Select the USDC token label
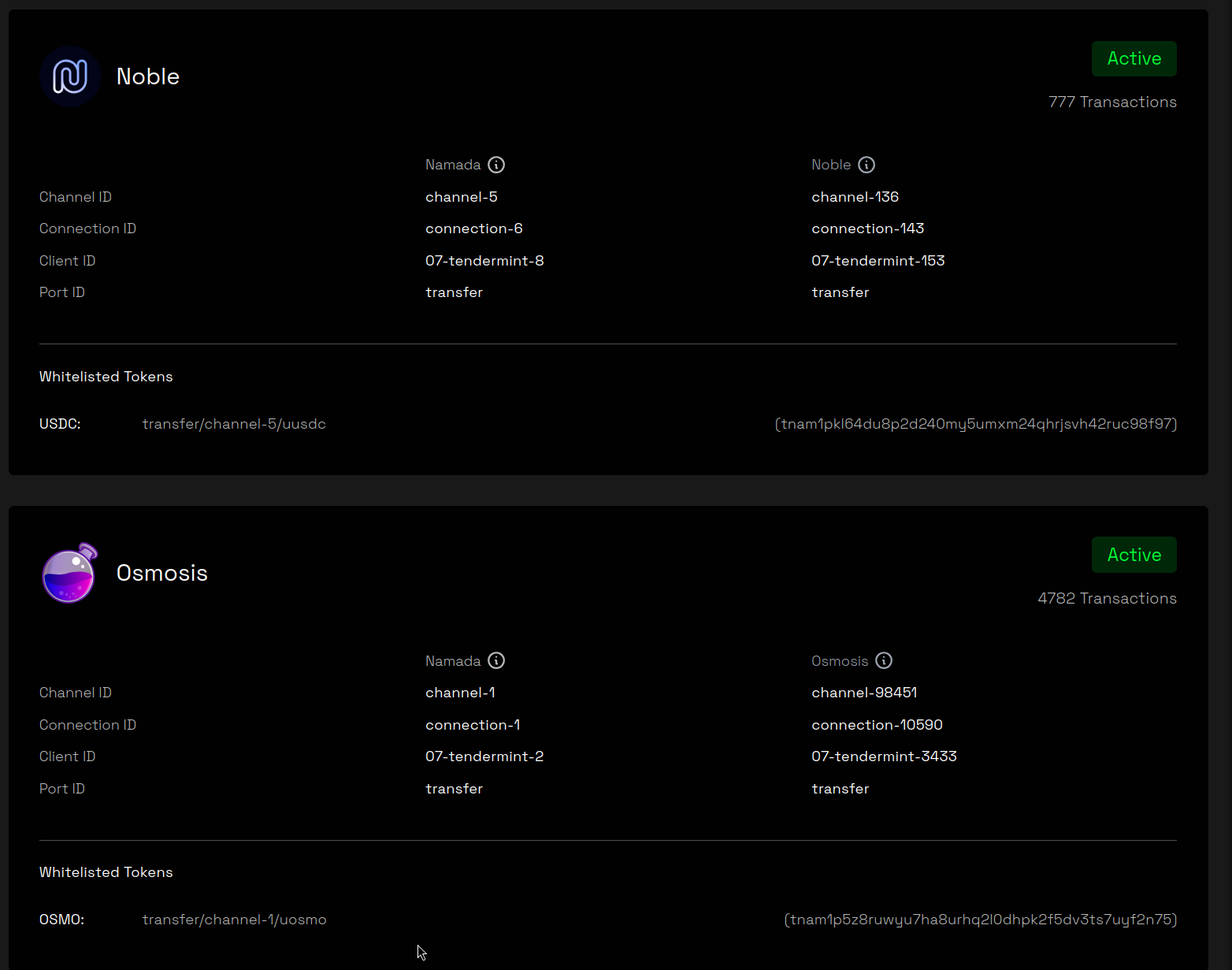The height and width of the screenshot is (970, 1232). click(x=60, y=424)
